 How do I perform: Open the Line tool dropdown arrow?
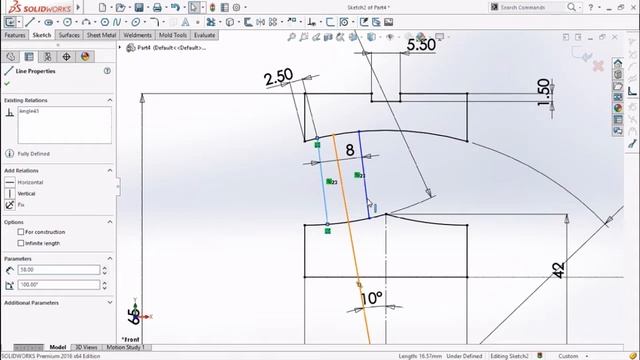(38, 22)
